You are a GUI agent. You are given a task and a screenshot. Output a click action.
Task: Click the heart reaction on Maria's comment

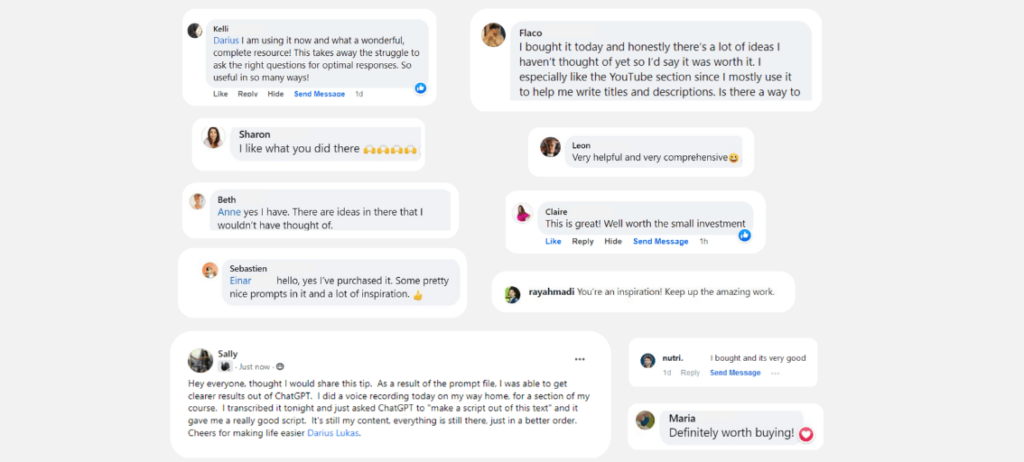click(x=806, y=434)
